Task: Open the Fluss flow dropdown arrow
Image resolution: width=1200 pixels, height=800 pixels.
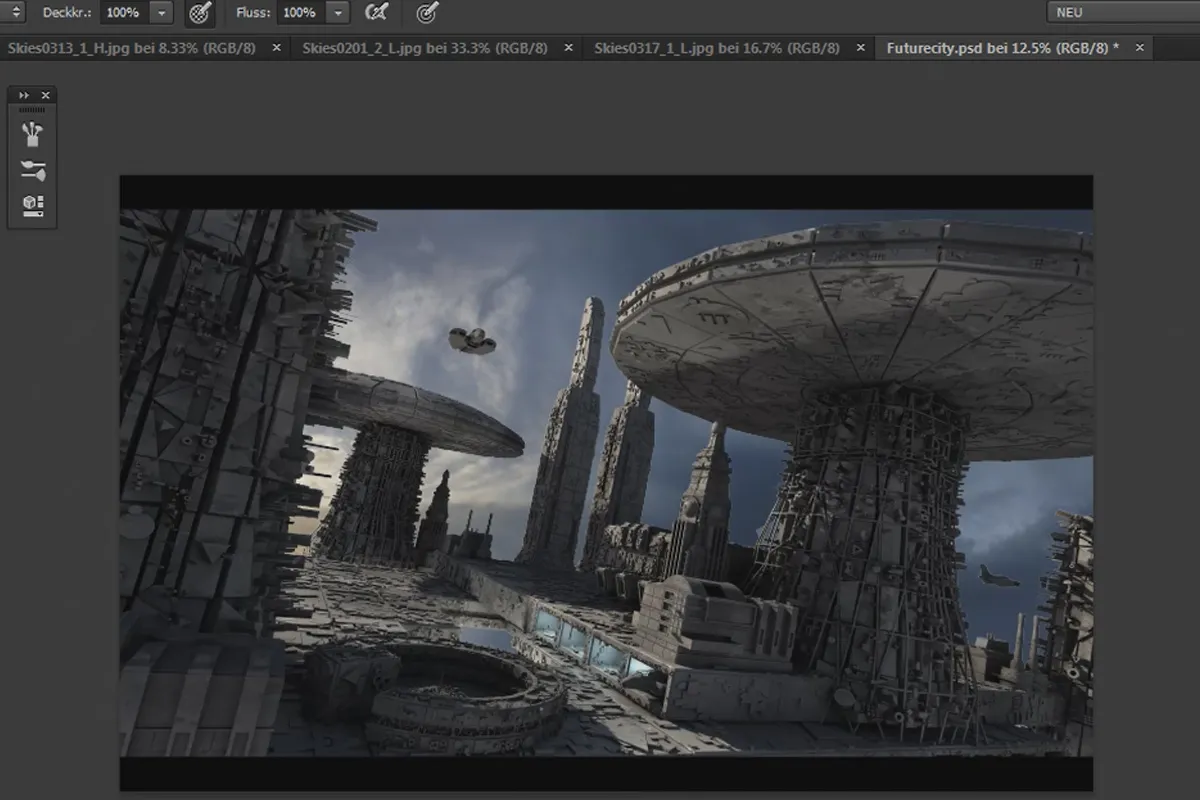Action: [339, 13]
